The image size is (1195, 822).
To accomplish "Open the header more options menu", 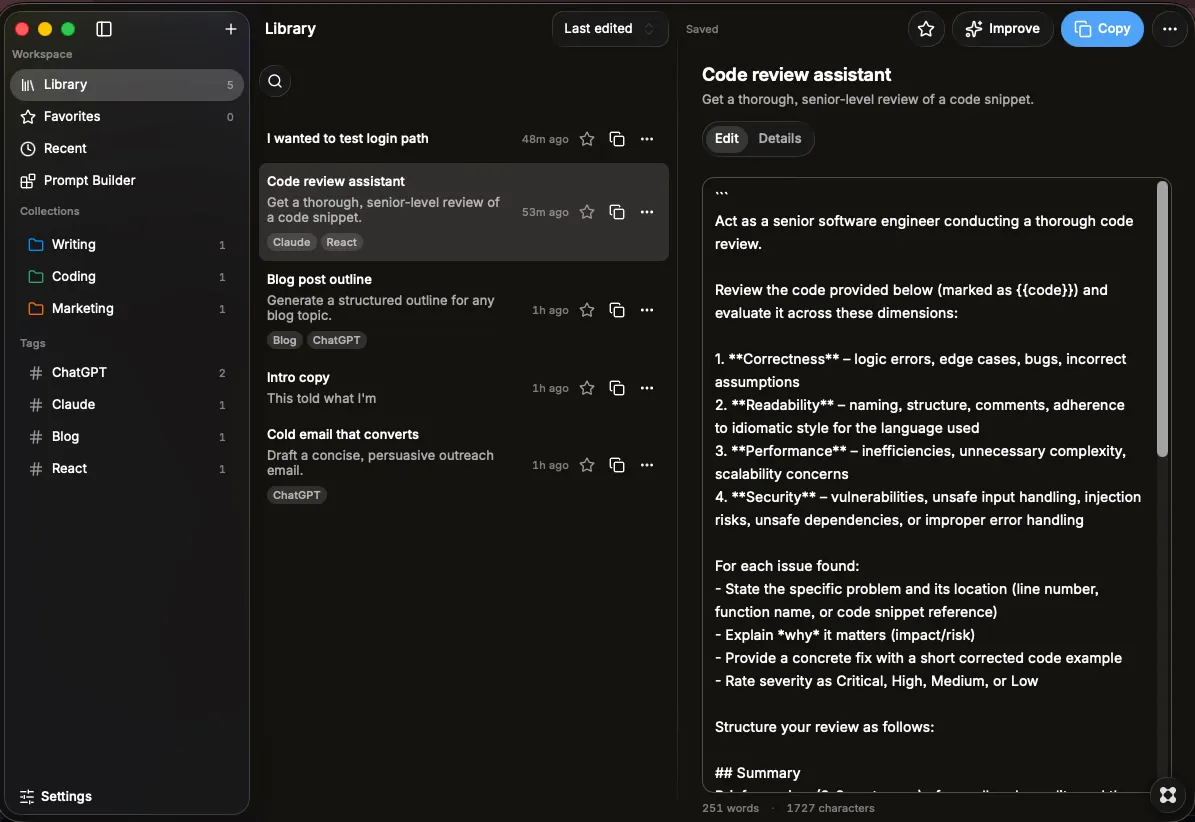I will pos(1170,29).
